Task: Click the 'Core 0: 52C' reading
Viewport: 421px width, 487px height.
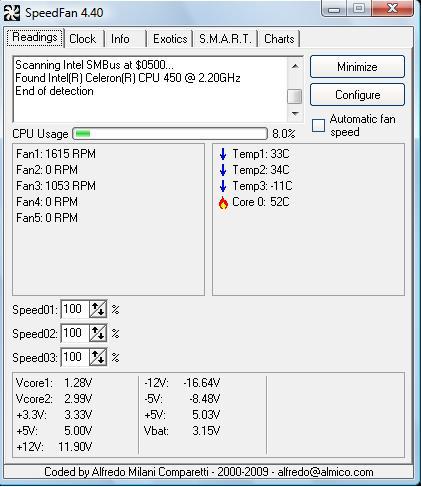Action: [x=261, y=202]
